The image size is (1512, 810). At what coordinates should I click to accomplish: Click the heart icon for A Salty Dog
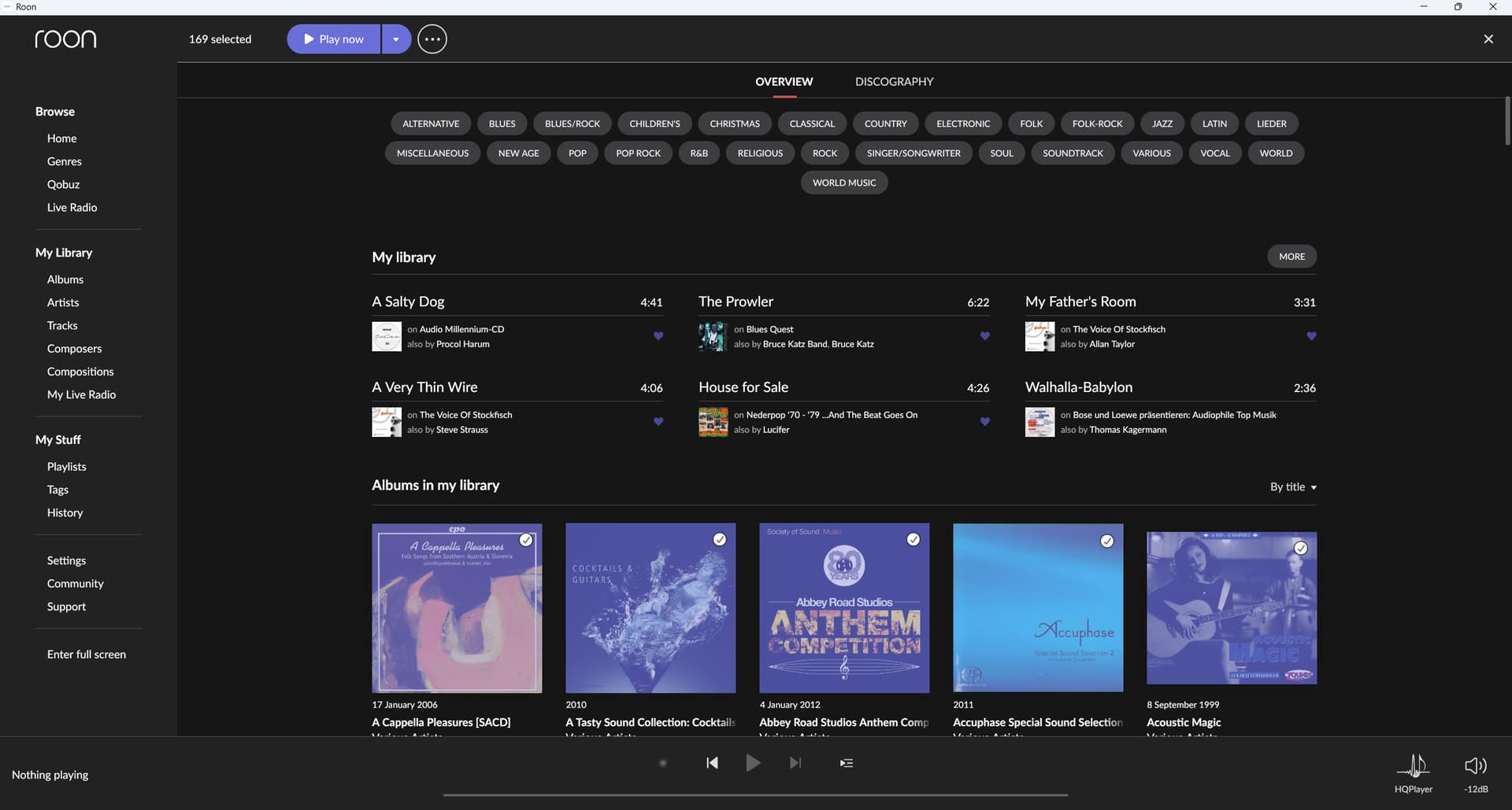658,336
